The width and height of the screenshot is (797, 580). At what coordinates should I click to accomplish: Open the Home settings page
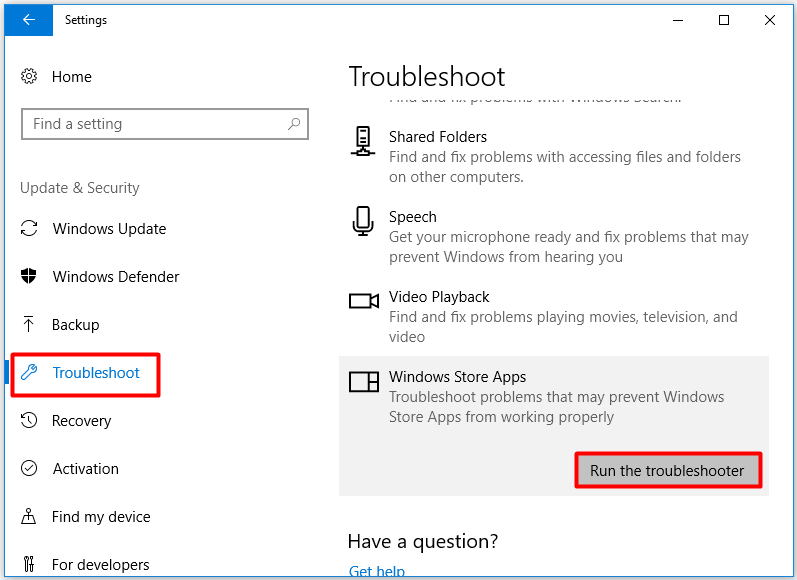tap(72, 77)
